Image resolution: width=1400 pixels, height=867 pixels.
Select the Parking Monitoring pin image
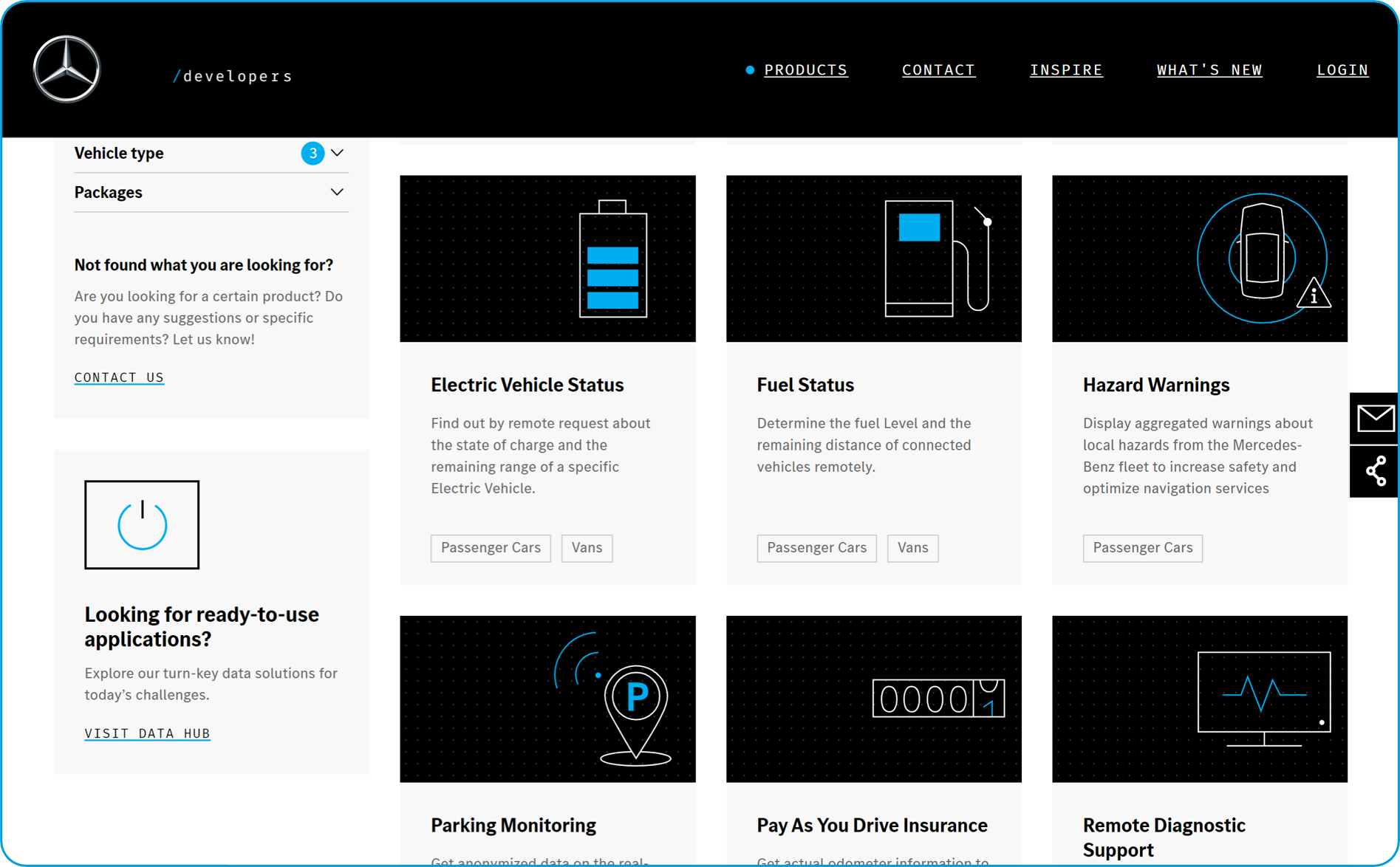pyautogui.click(x=547, y=699)
